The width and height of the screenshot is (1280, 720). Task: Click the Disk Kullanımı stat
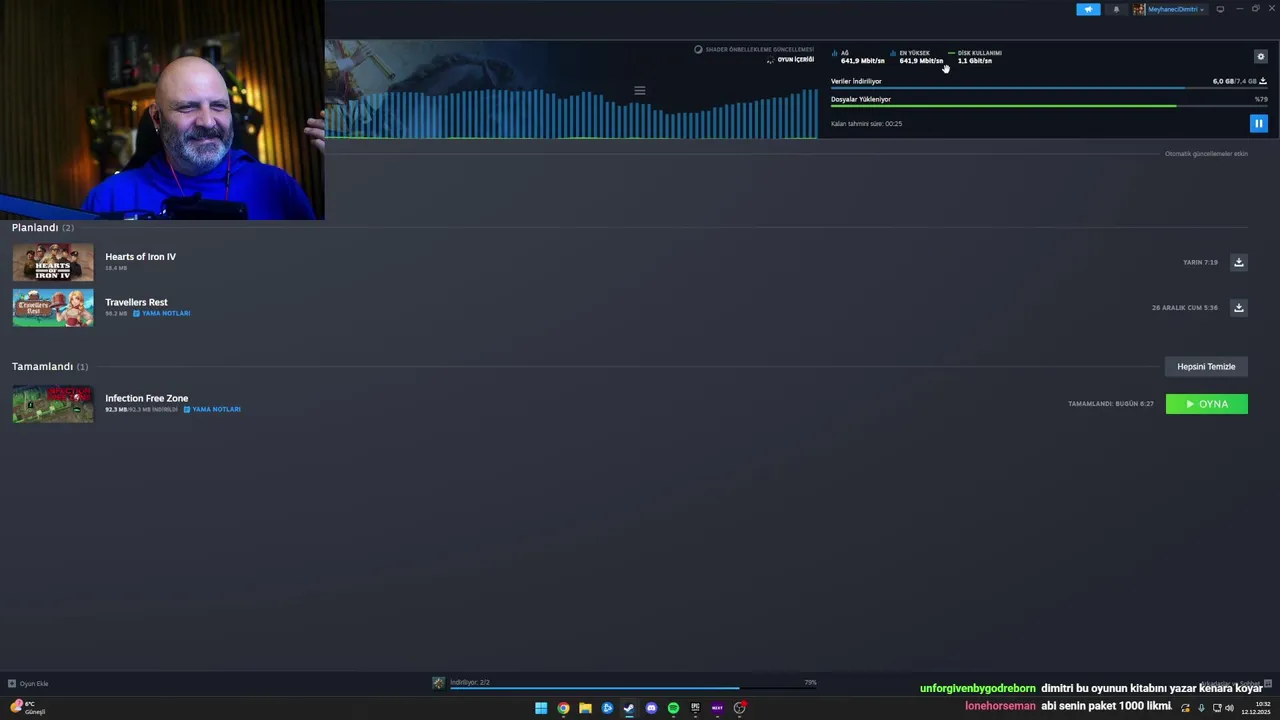pos(974,57)
